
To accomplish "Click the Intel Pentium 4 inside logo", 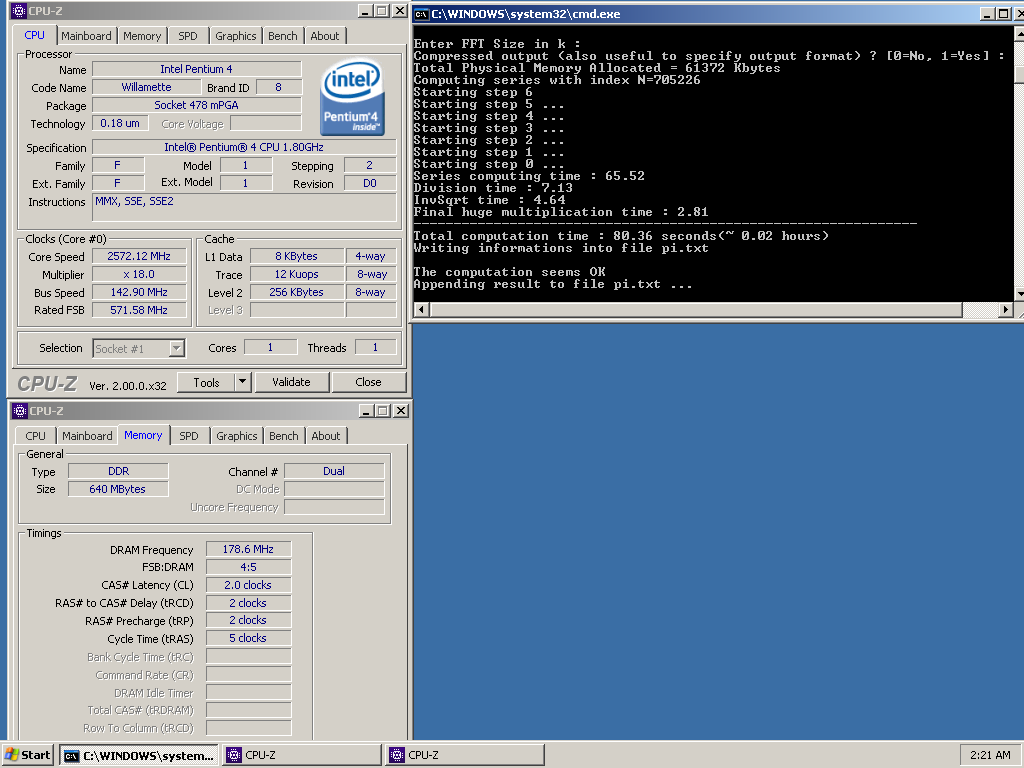I will point(353,97).
